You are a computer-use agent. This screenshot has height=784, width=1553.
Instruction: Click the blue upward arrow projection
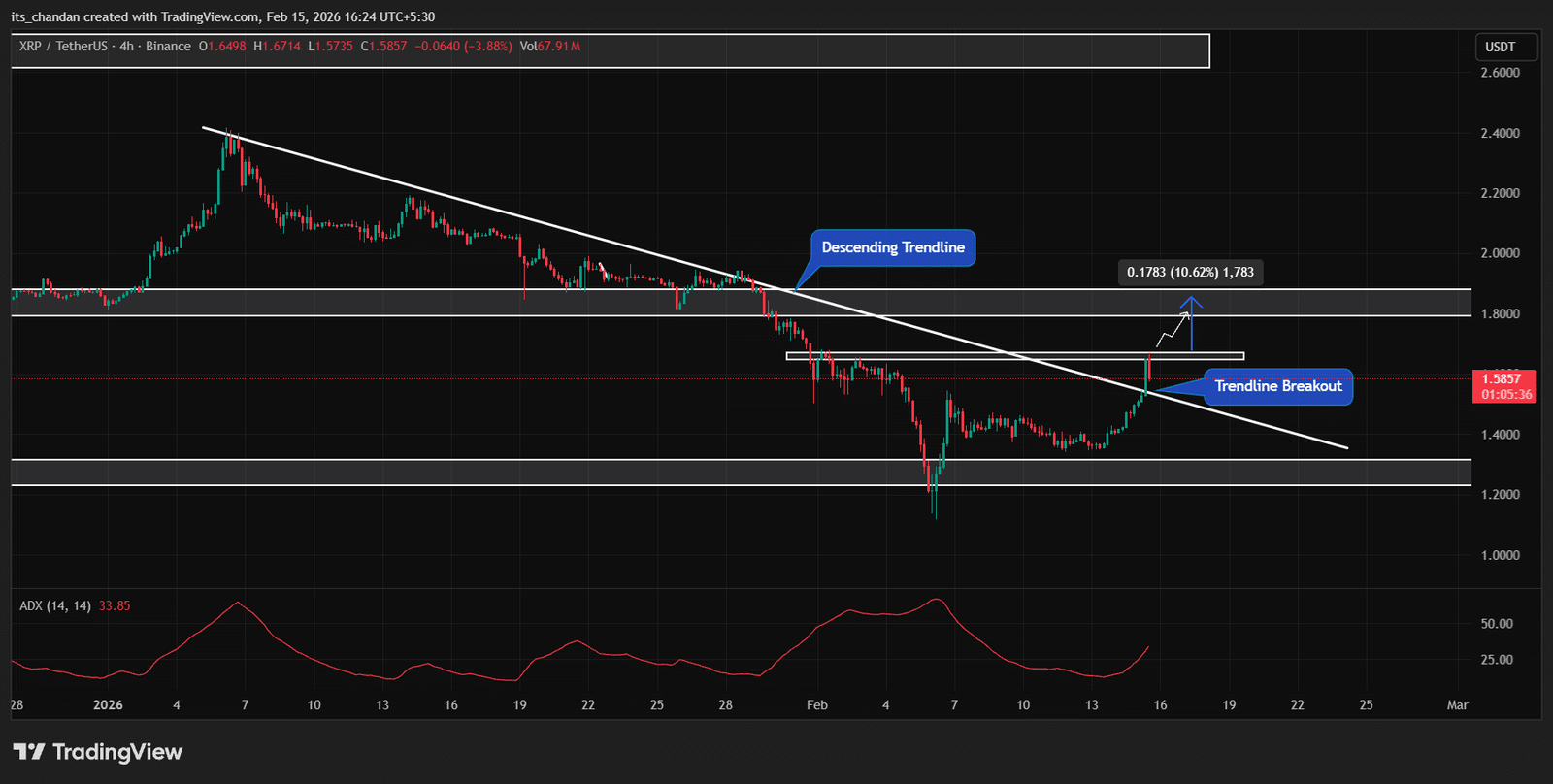1192,325
